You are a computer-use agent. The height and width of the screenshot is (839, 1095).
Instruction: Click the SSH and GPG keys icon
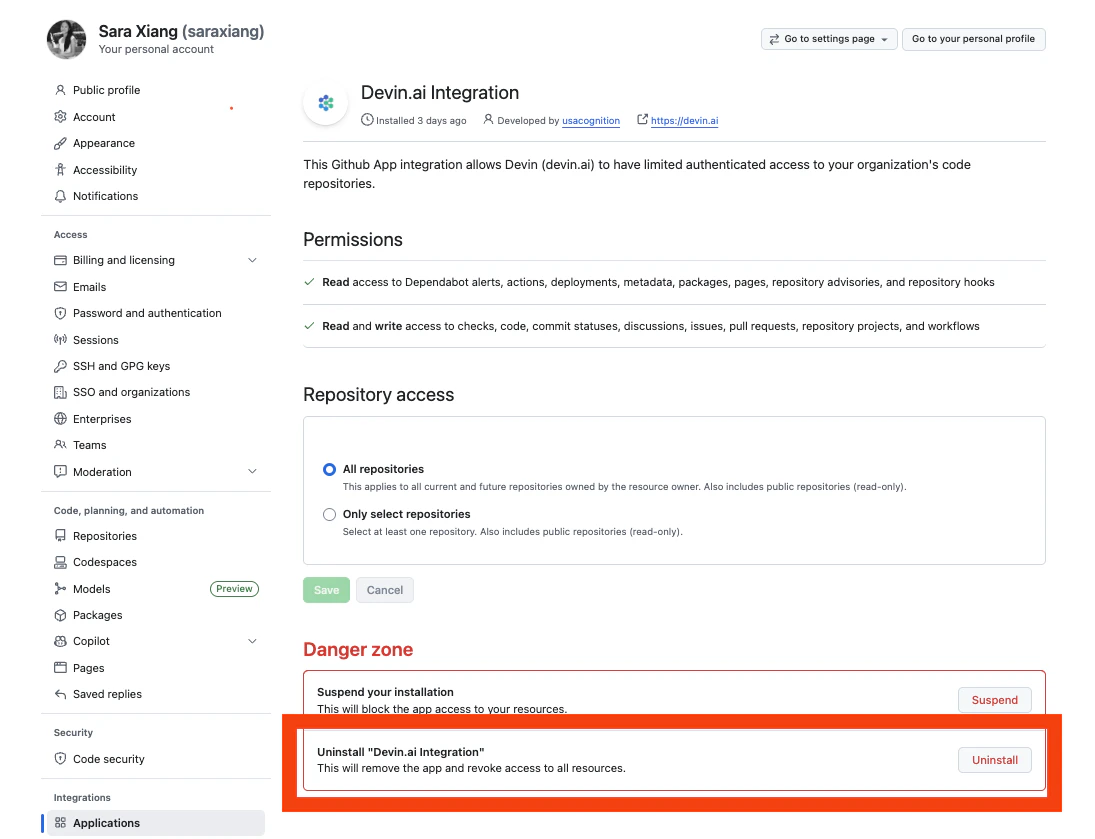[58, 365]
